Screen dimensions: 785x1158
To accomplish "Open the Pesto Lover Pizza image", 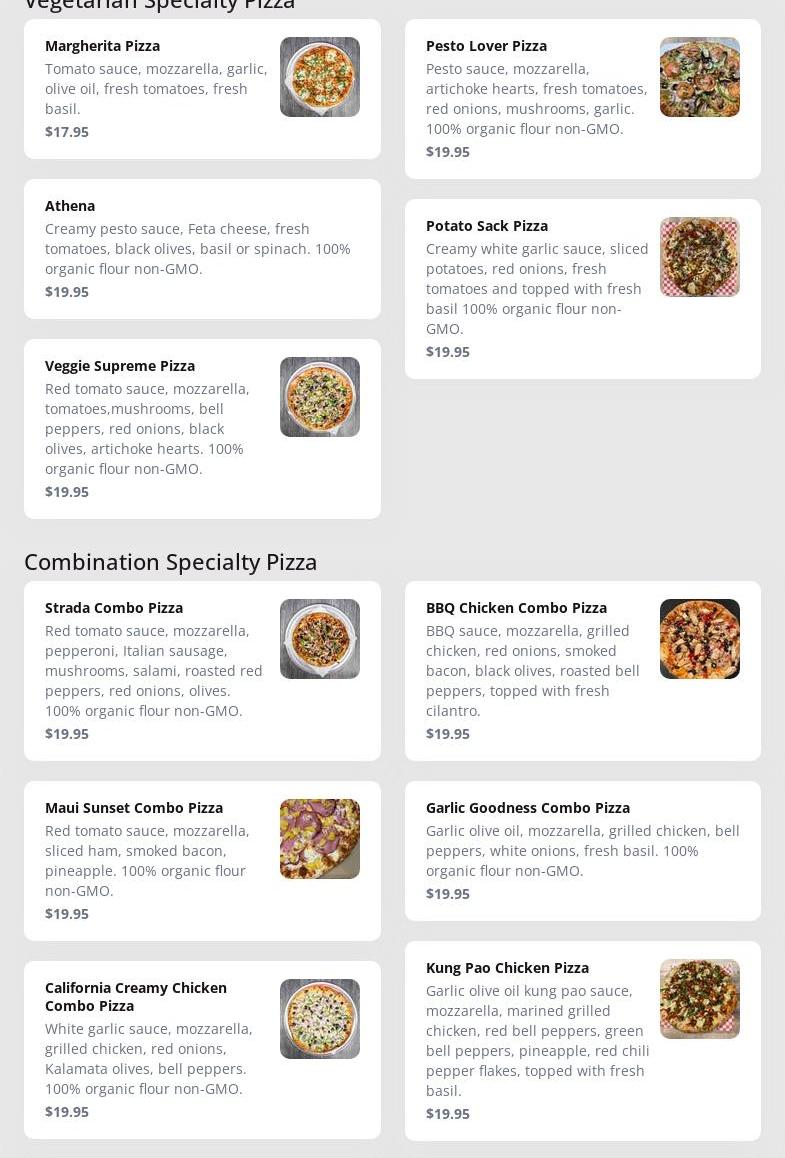I will click(x=699, y=77).
